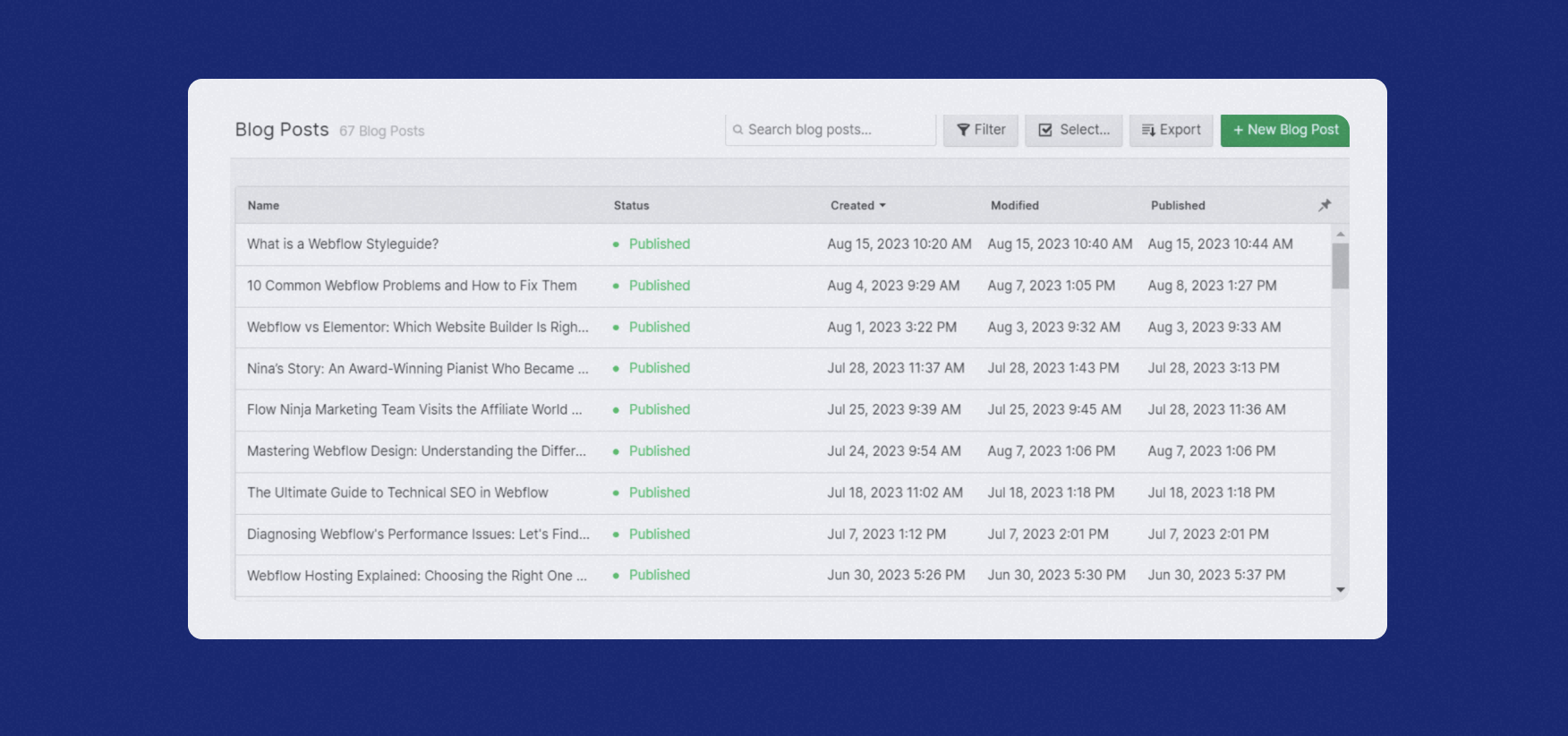Click the checkbox icon on Select button
Viewport: 1568px width, 736px height.
click(1044, 130)
